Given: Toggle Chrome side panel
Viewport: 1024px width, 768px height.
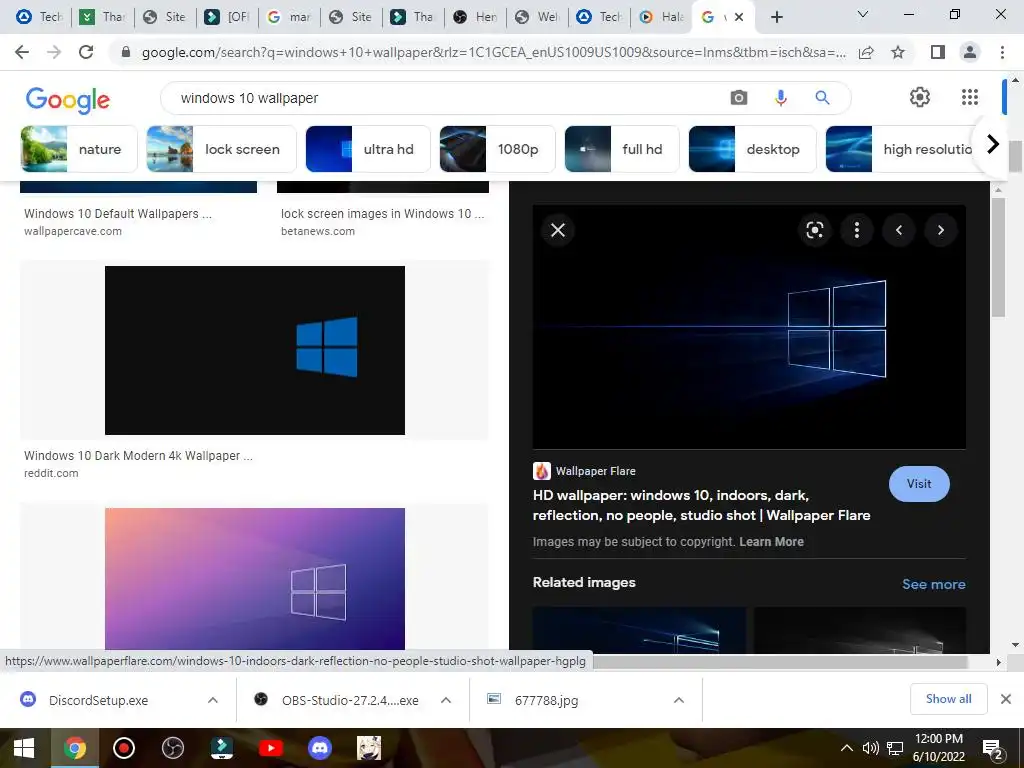Looking at the screenshot, I should 938,52.
